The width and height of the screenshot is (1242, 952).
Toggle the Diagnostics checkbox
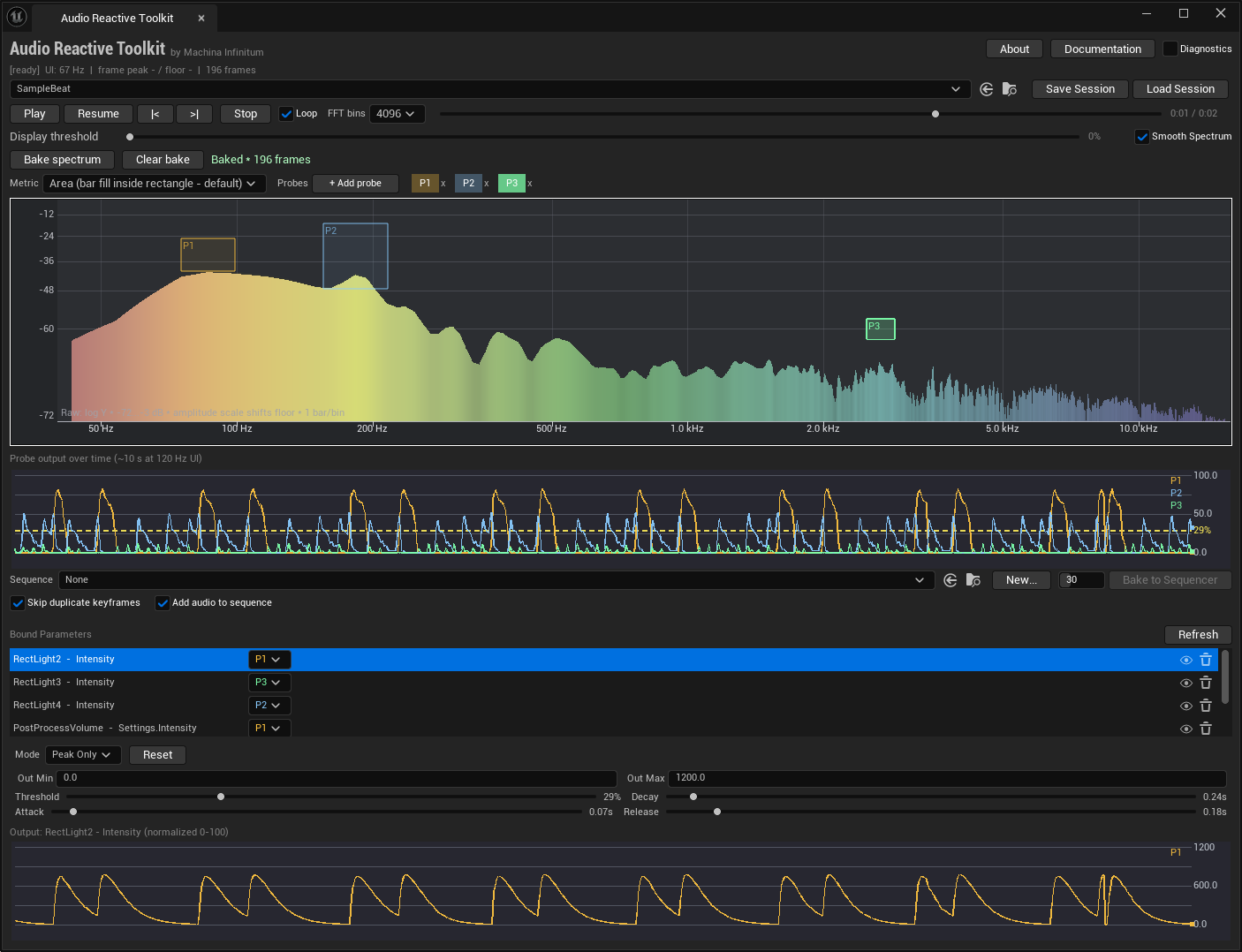[x=1170, y=49]
